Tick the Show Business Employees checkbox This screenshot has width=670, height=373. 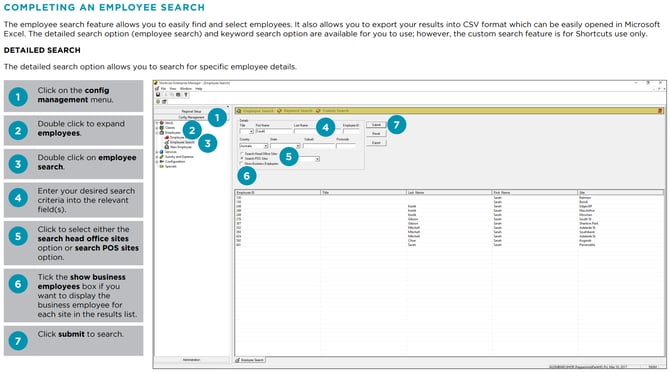(242, 164)
